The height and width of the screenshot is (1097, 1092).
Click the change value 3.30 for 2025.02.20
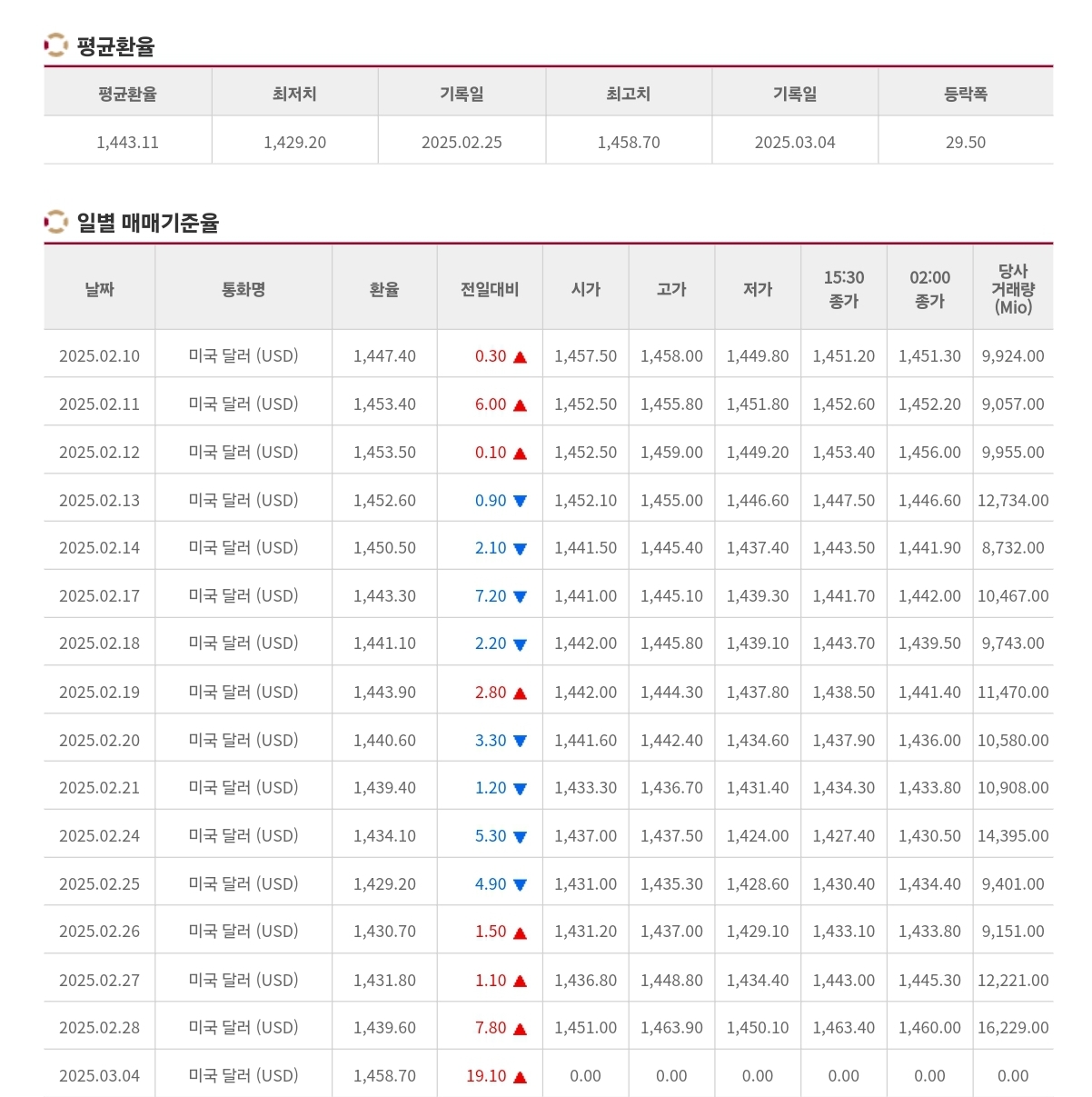point(491,741)
